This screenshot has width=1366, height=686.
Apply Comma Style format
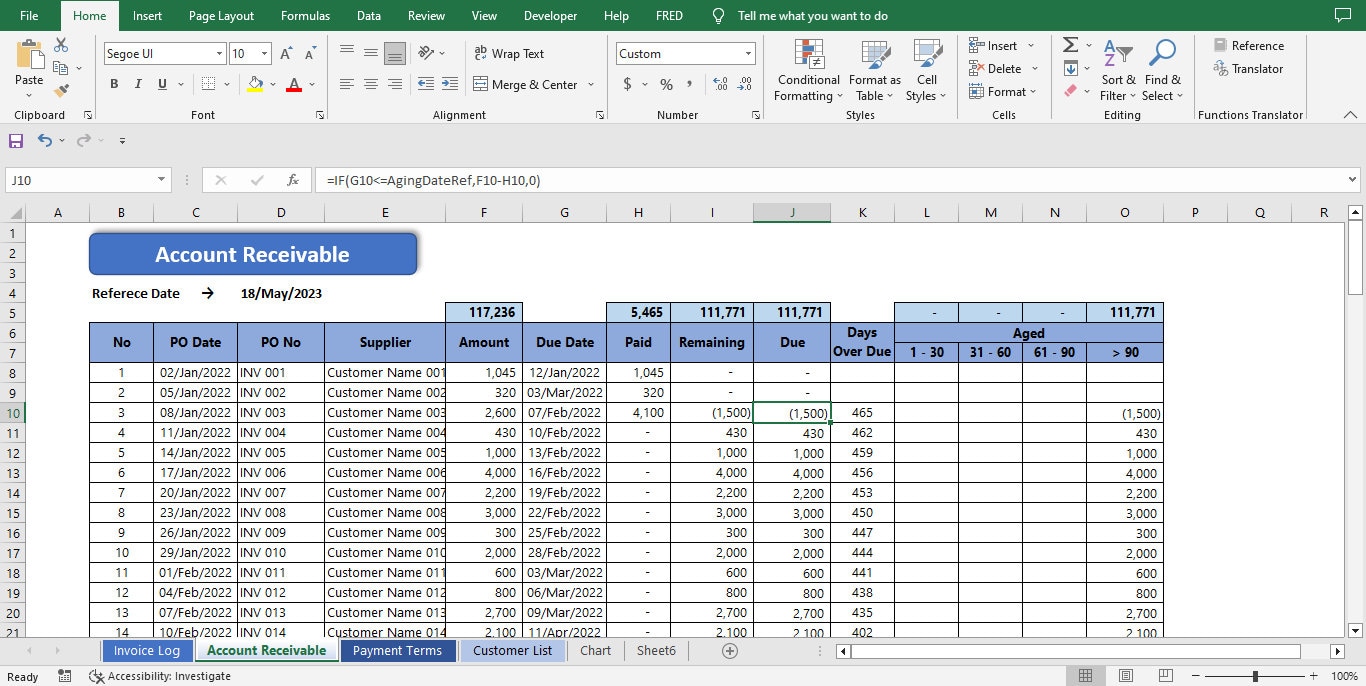tap(689, 85)
